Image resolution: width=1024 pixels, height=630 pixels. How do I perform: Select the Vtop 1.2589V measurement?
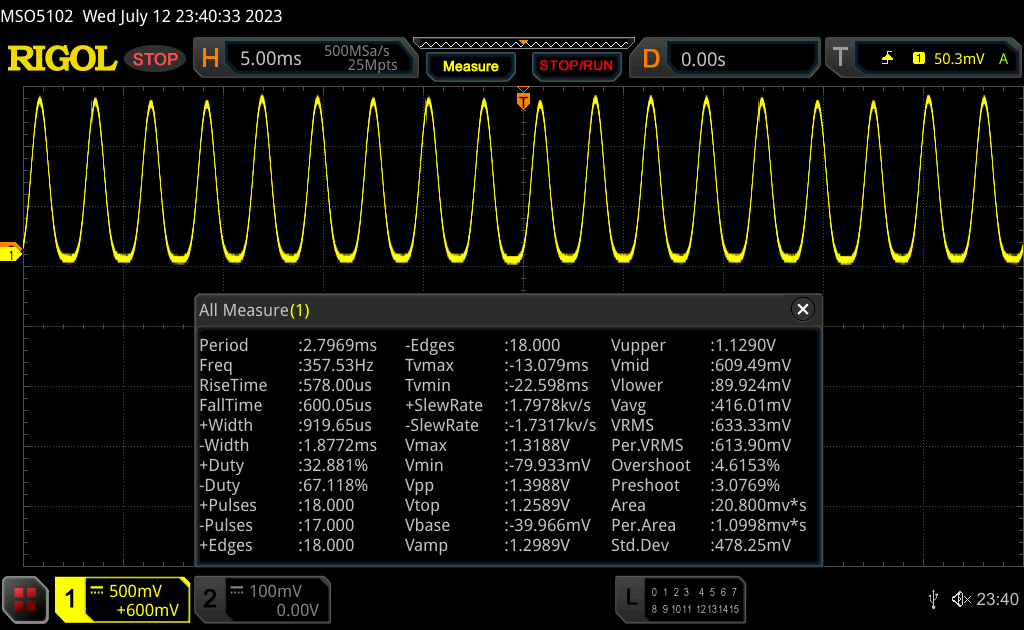point(488,505)
